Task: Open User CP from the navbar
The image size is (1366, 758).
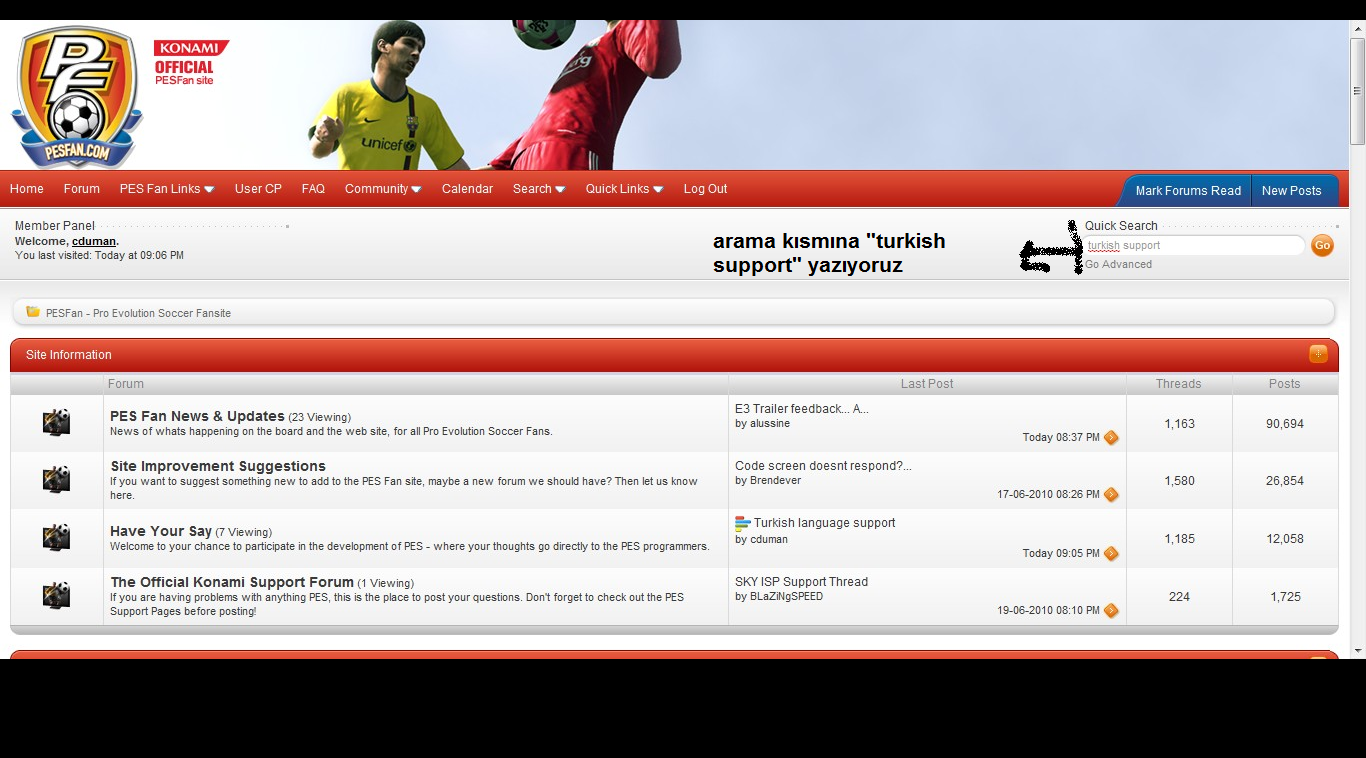Action: pyautogui.click(x=258, y=188)
